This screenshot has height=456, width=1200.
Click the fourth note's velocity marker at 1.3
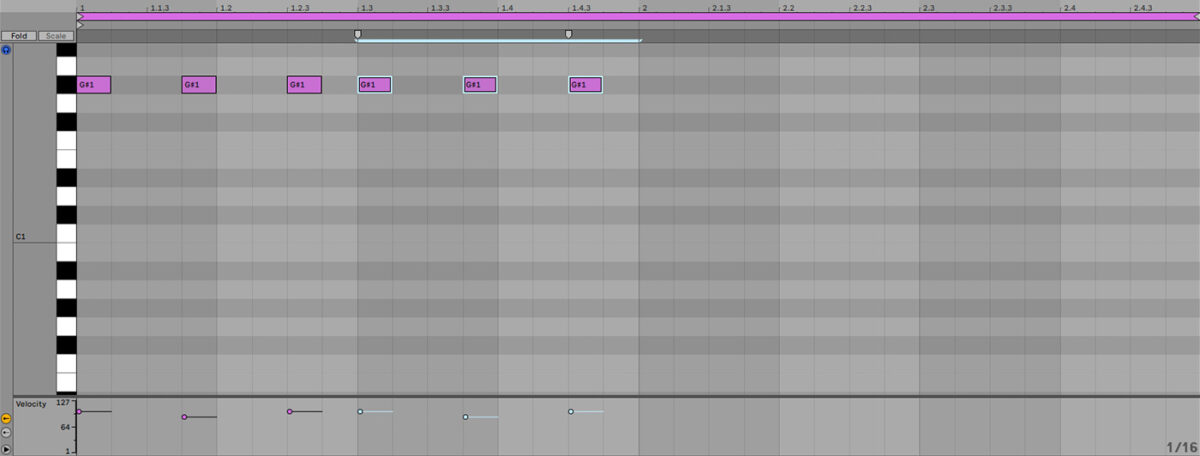(360, 411)
